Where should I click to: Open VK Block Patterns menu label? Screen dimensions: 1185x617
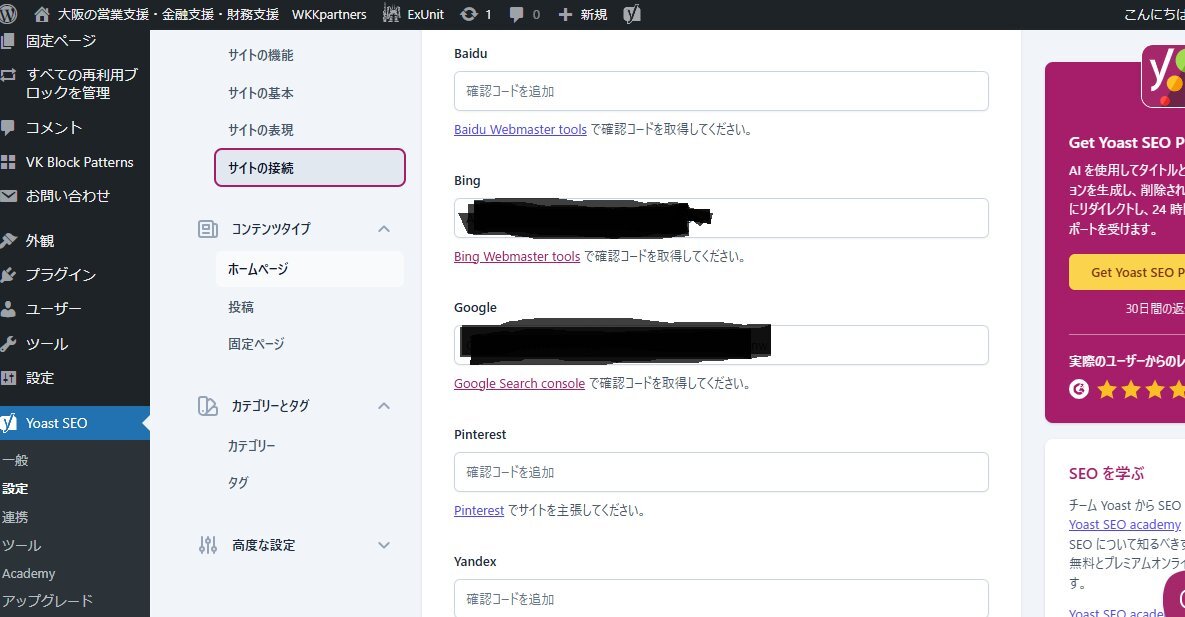tap(79, 163)
